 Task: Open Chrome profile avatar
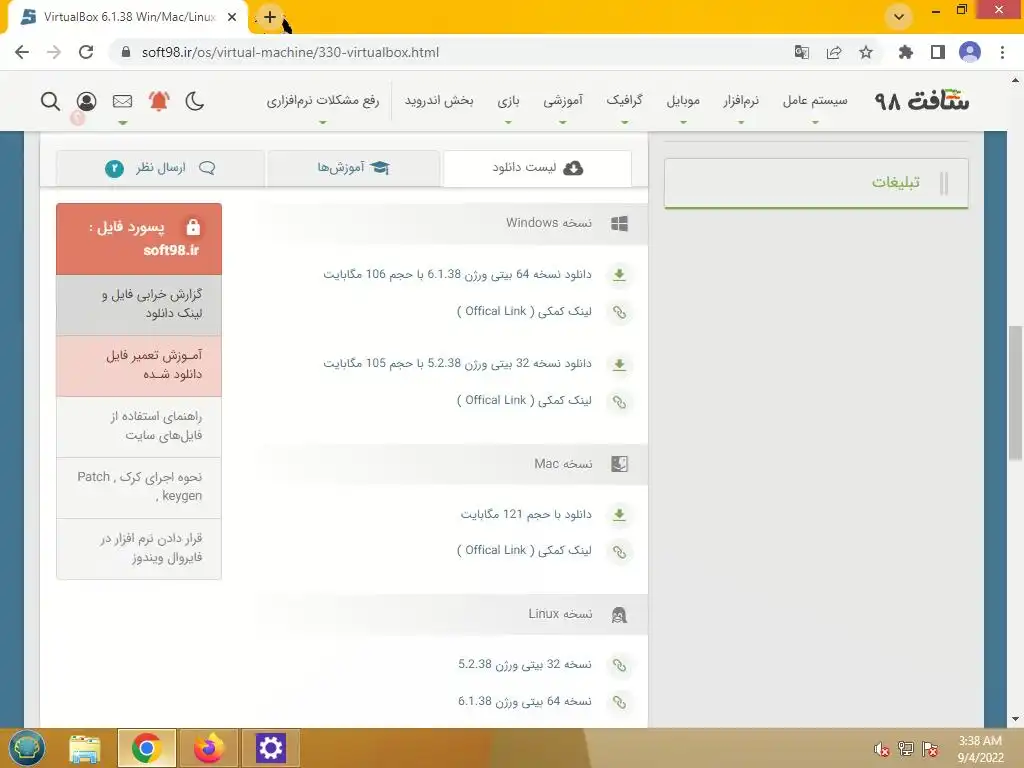970,52
